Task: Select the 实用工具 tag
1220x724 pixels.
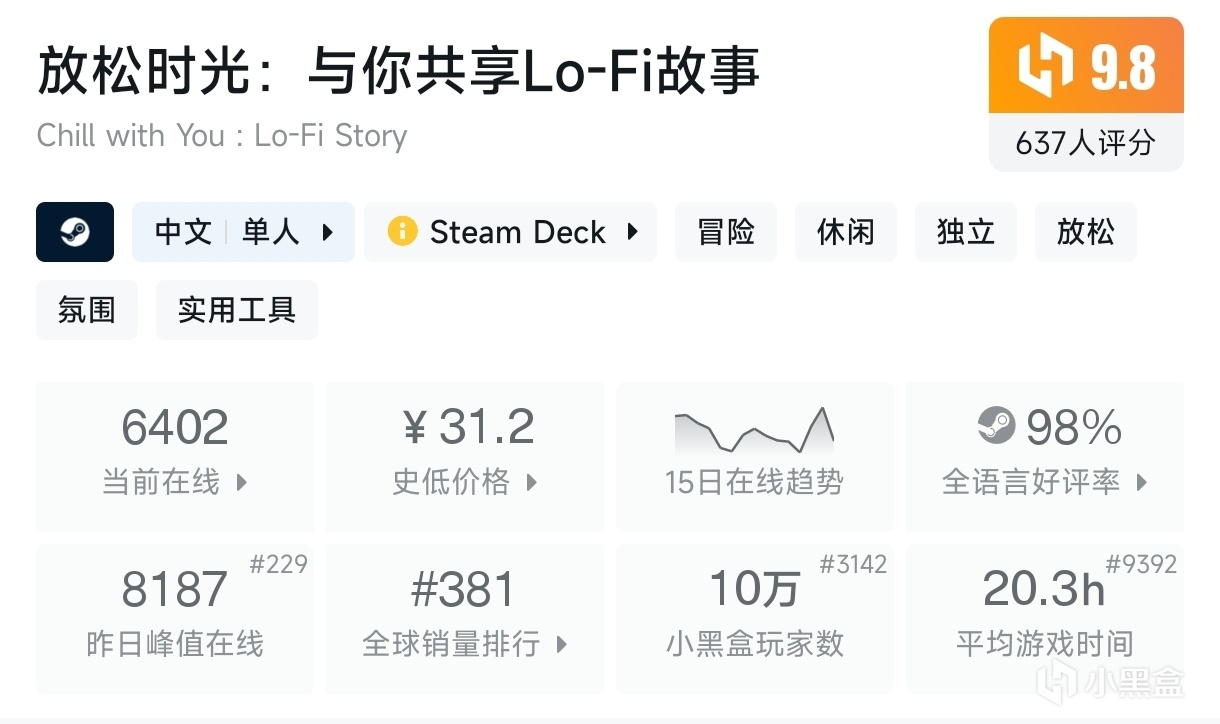Action: pos(237,310)
